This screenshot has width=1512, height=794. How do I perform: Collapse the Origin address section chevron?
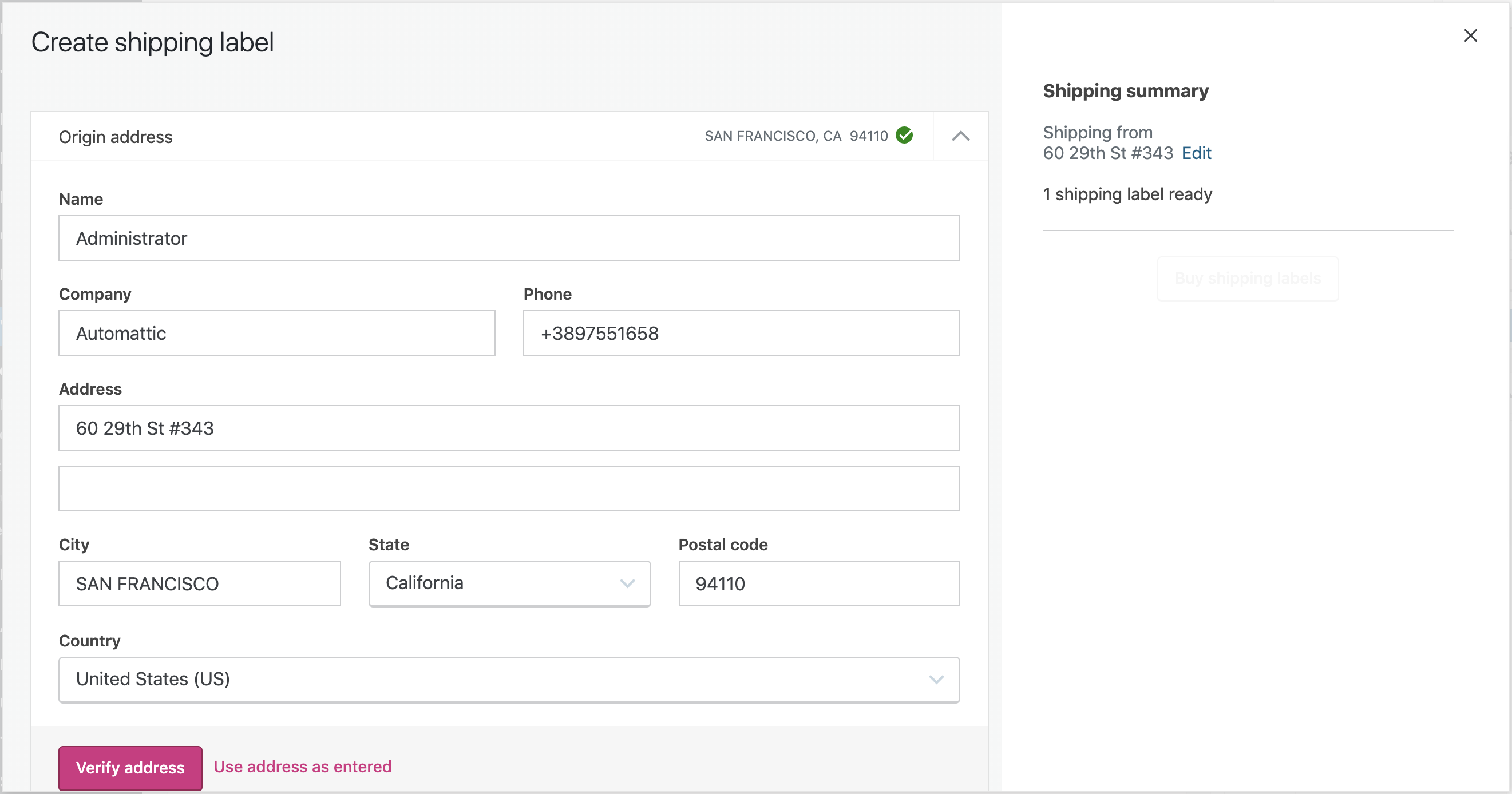tap(961, 136)
